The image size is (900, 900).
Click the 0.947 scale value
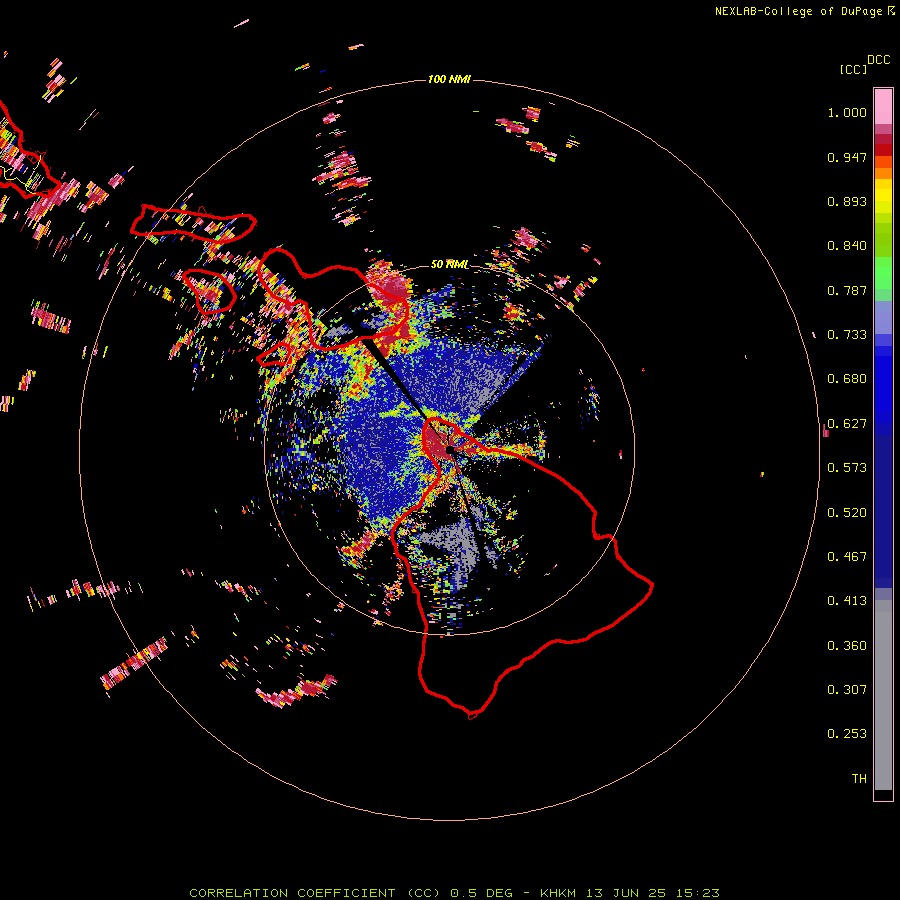pyautogui.click(x=847, y=157)
